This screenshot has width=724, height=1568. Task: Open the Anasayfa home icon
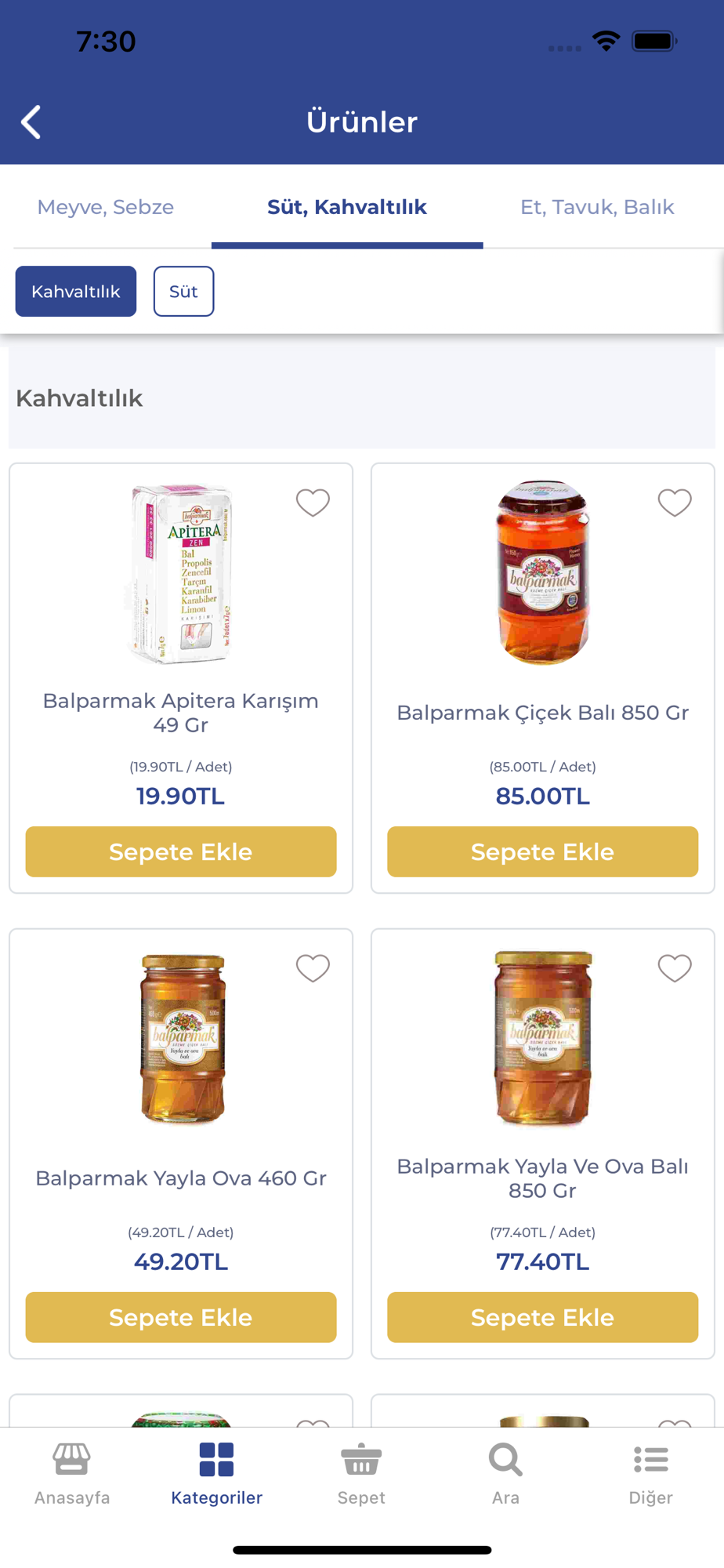(72, 1460)
